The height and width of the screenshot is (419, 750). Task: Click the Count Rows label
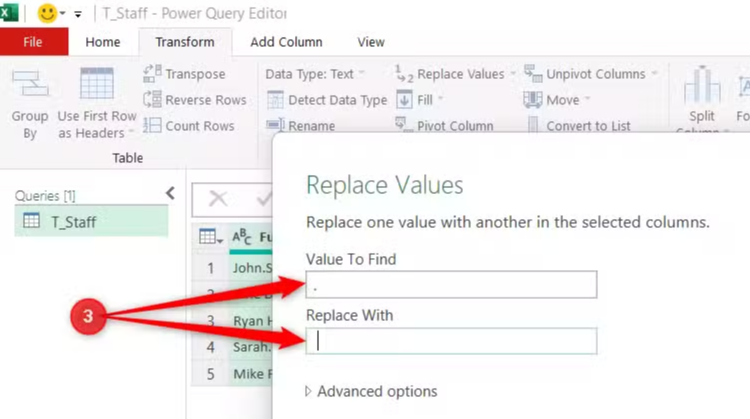tap(200, 126)
